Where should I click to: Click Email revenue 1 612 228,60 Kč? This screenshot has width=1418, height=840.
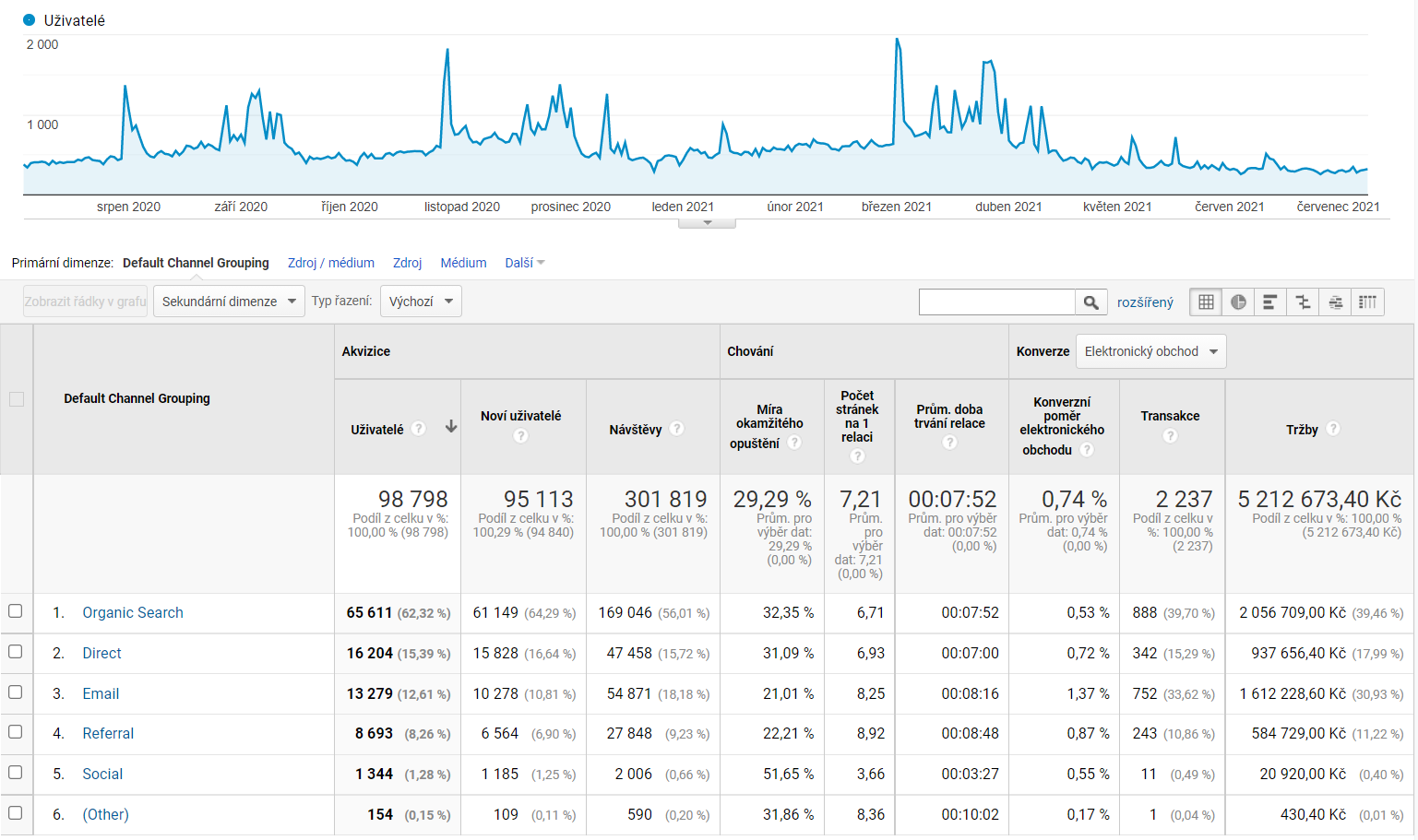(x=1293, y=693)
